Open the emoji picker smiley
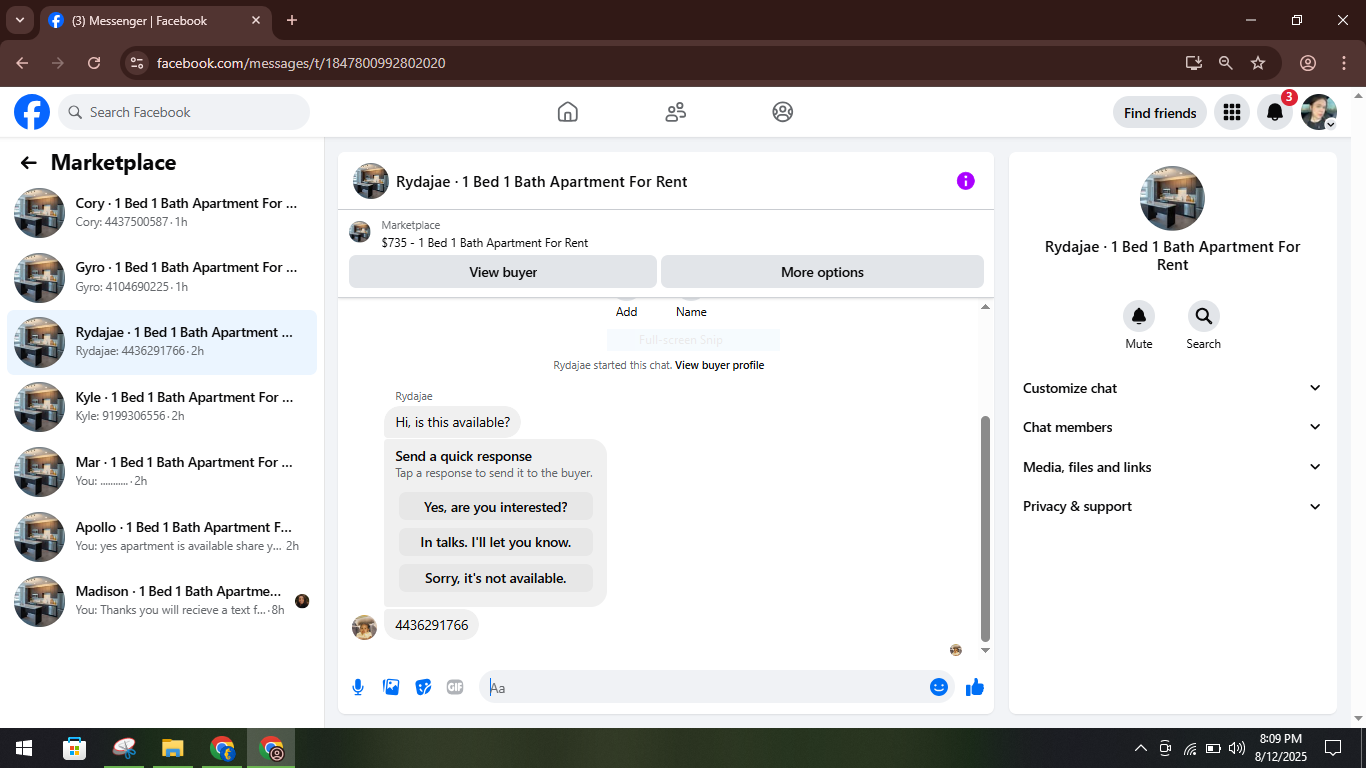The height and width of the screenshot is (768, 1366). [x=938, y=687]
